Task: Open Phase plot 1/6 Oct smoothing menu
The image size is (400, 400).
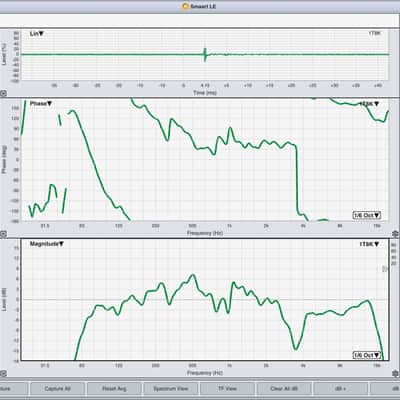Action: tap(367, 215)
